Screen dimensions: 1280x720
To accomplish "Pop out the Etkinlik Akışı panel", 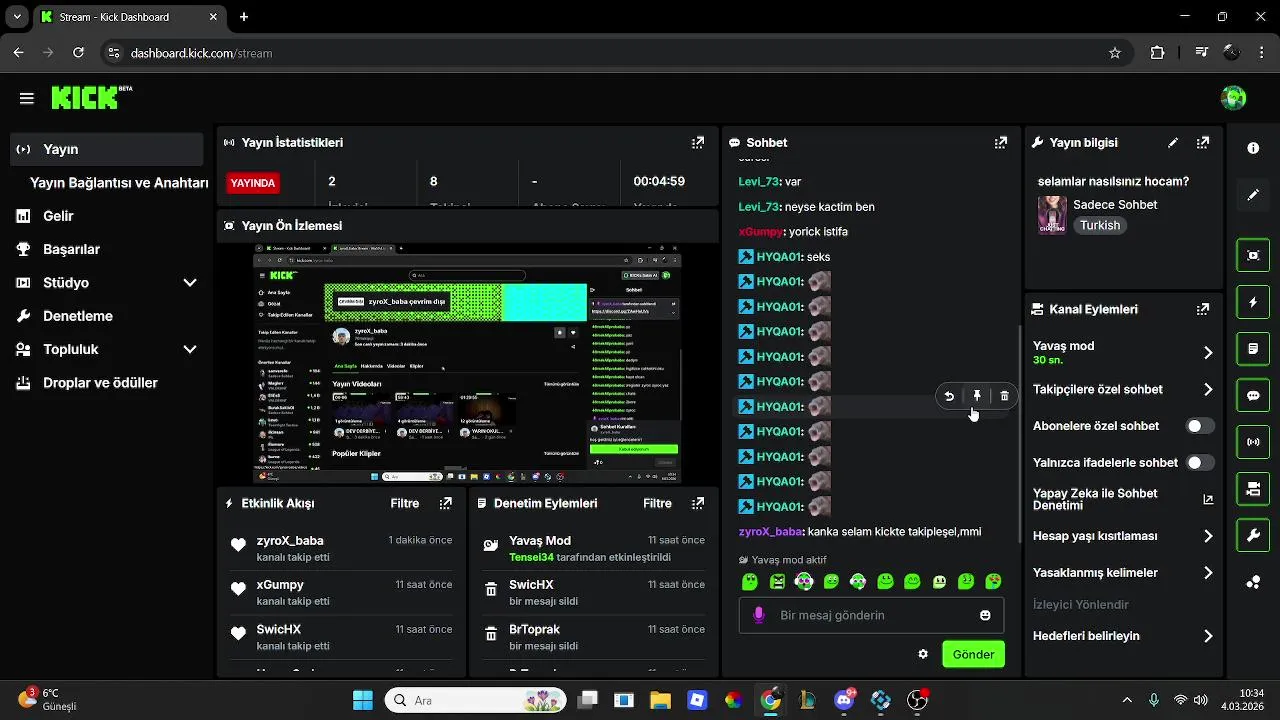I will pyautogui.click(x=446, y=503).
